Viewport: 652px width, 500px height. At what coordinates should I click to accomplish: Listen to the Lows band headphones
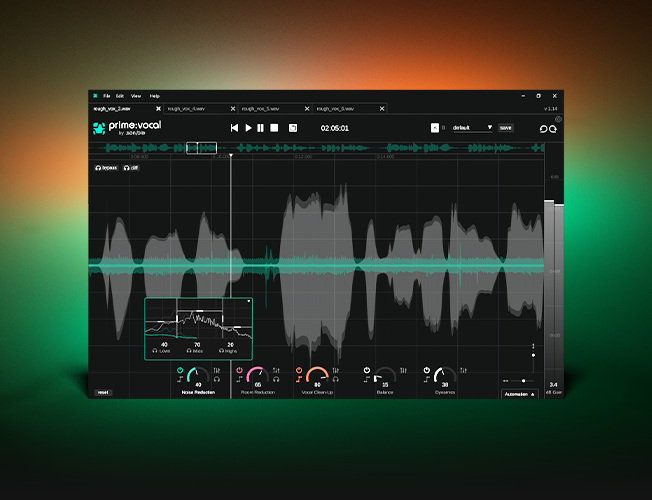click(x=155, y=351)
